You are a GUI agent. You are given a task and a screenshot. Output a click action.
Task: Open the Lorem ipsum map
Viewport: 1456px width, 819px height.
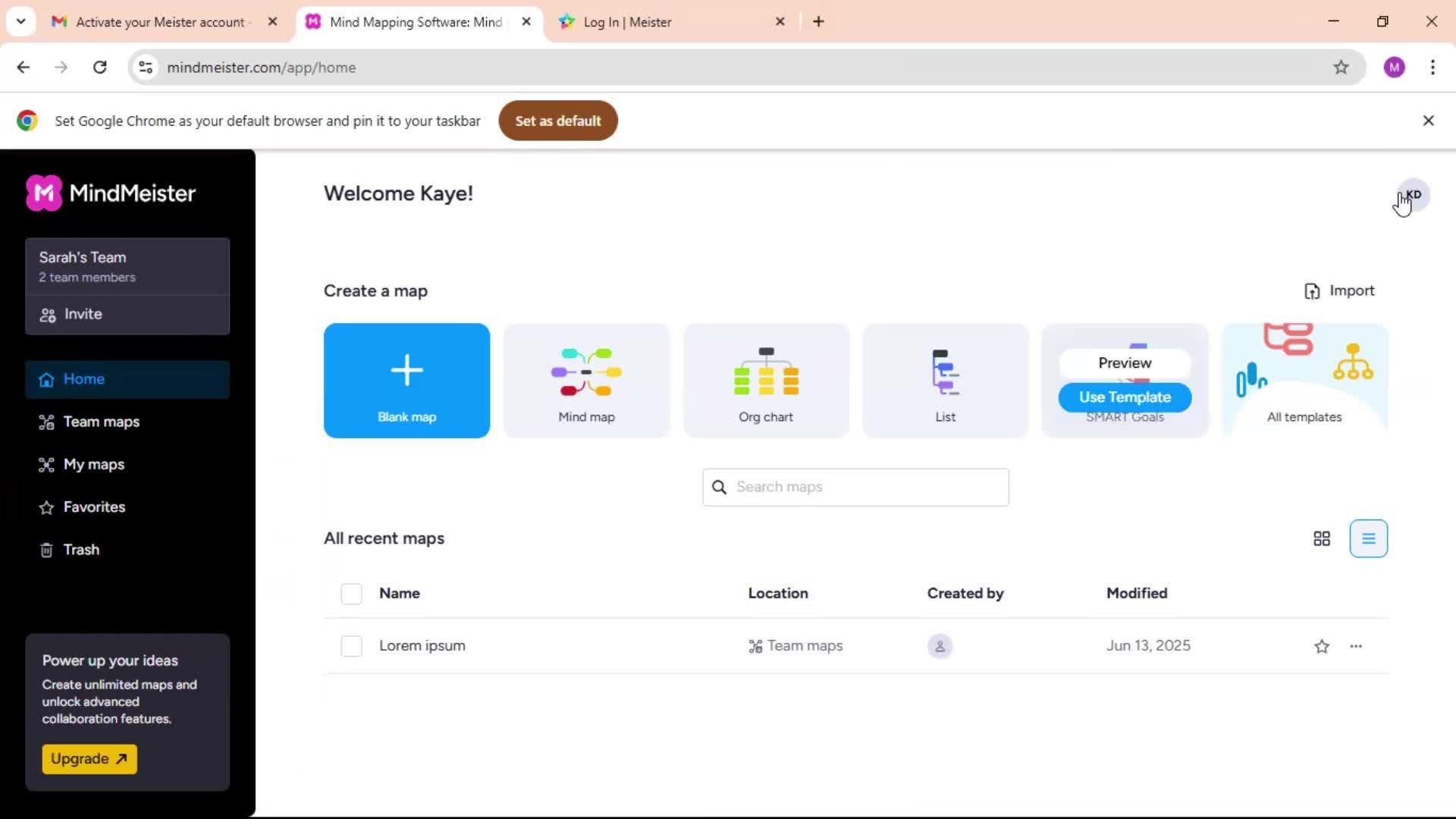point(422,646)
